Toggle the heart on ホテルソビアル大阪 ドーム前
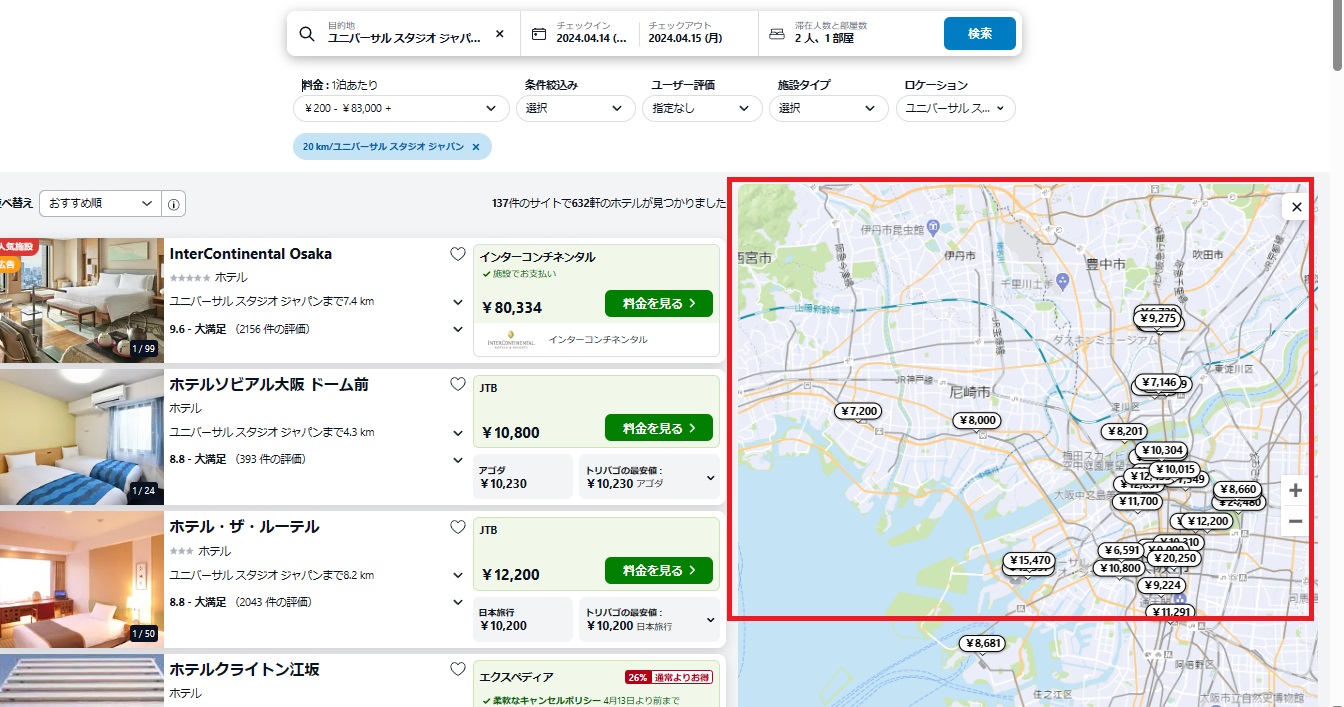 point(458,384)
